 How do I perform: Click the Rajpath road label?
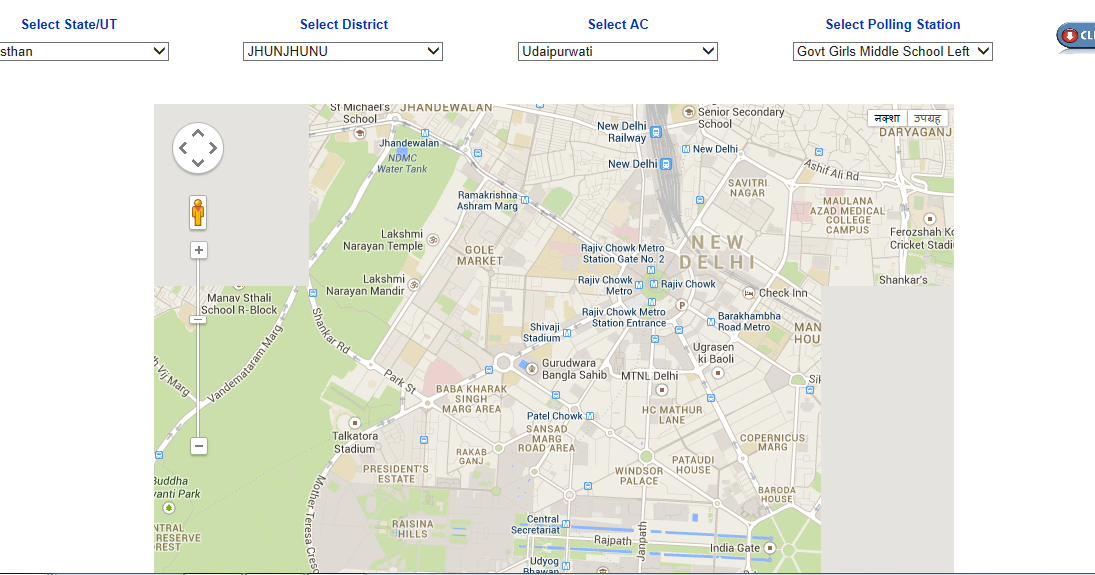pos(612,540)
